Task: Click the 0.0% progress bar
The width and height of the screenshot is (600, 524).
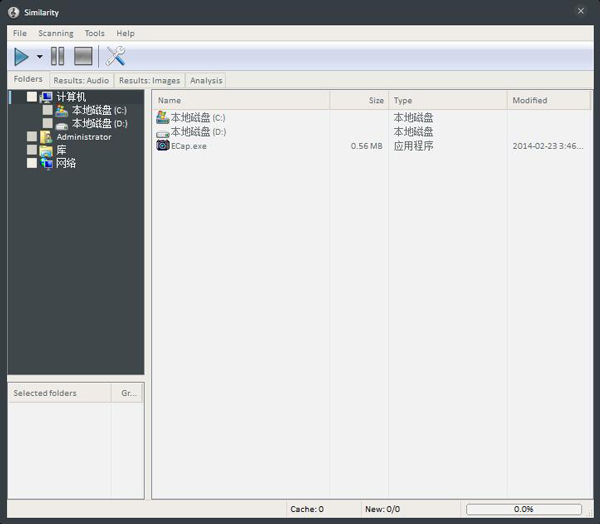Action: pyautogui.click(x=524, y=509)
